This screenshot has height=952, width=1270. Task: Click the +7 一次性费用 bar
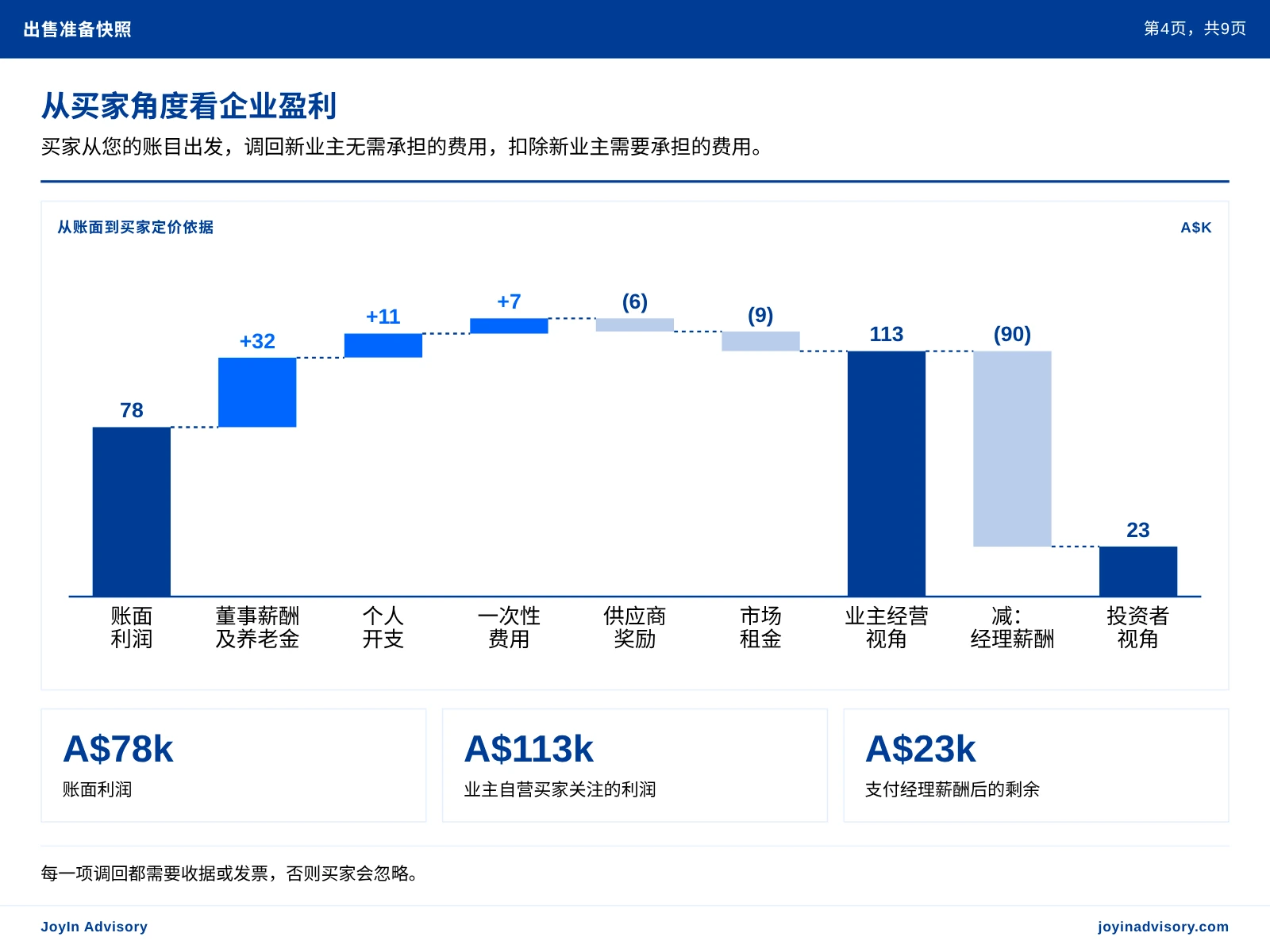[509, 326]
